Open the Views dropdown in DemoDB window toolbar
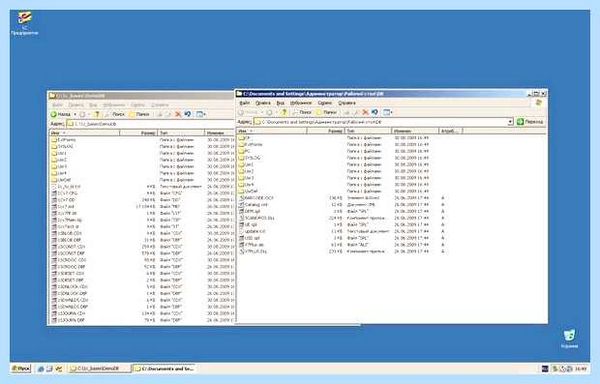600x384 pixels. click(x=201, y=114)
